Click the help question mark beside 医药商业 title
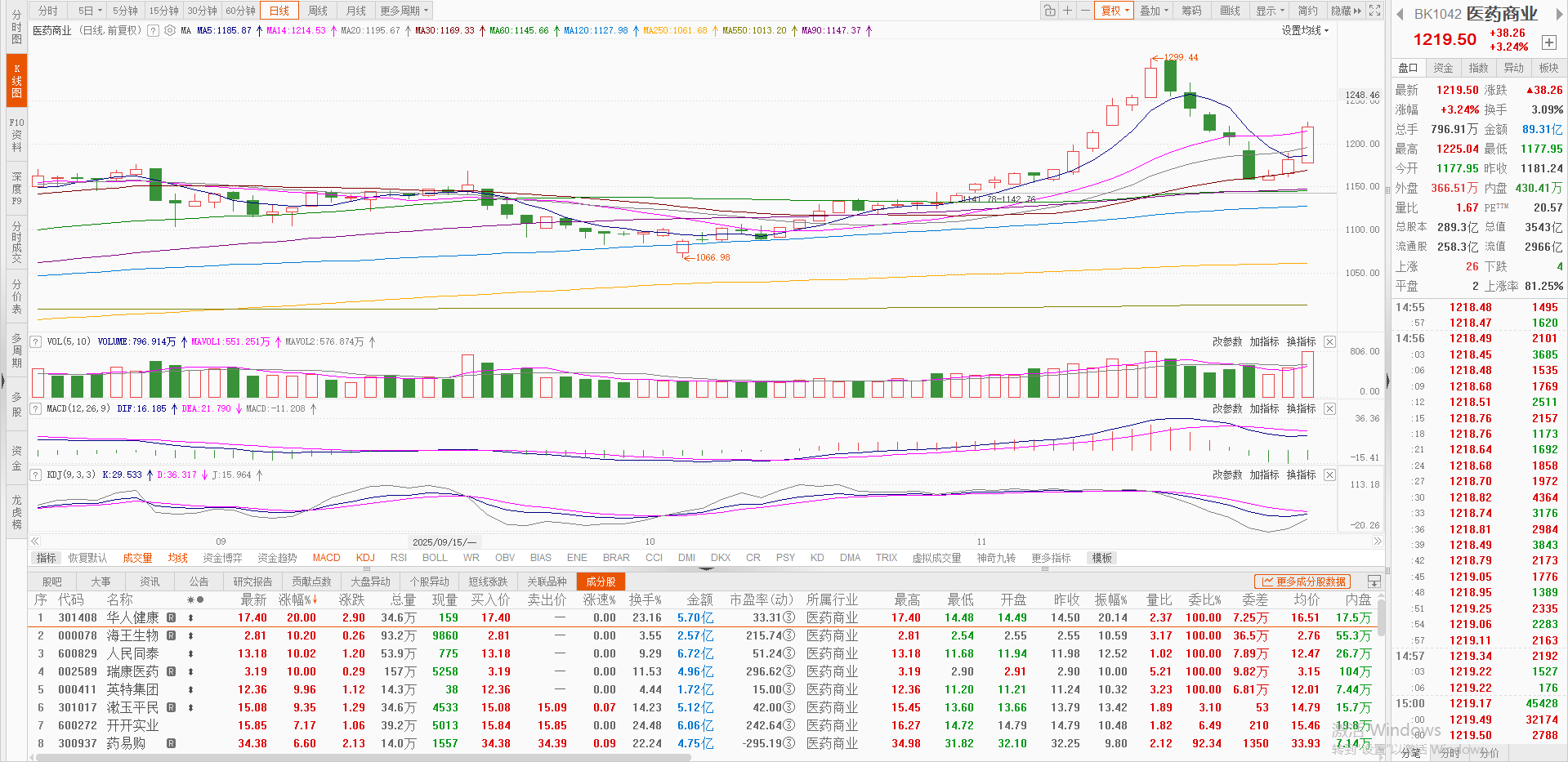Viewport: 1568px width, 762px height. 154,30
